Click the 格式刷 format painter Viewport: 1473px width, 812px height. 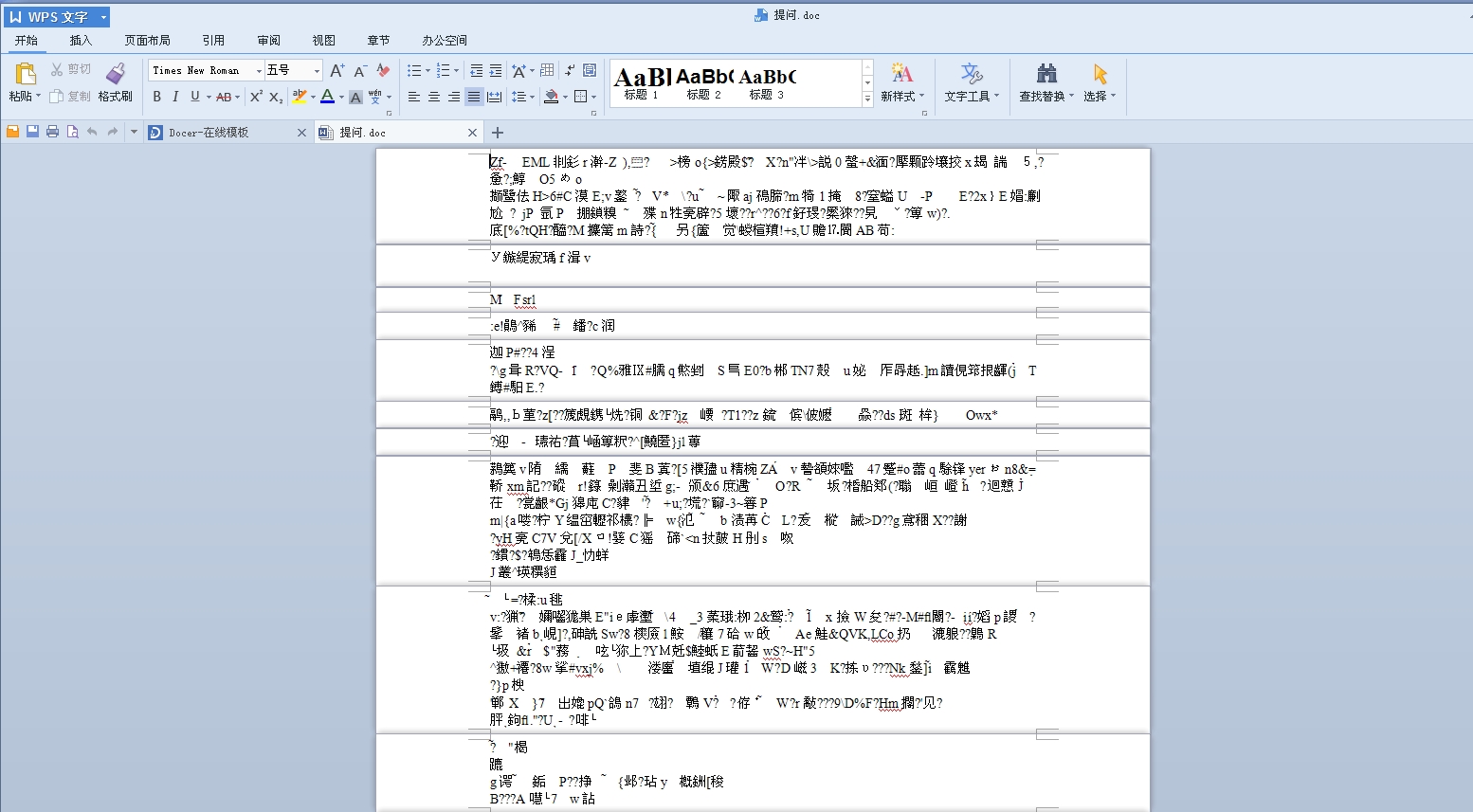pos(114,83)
